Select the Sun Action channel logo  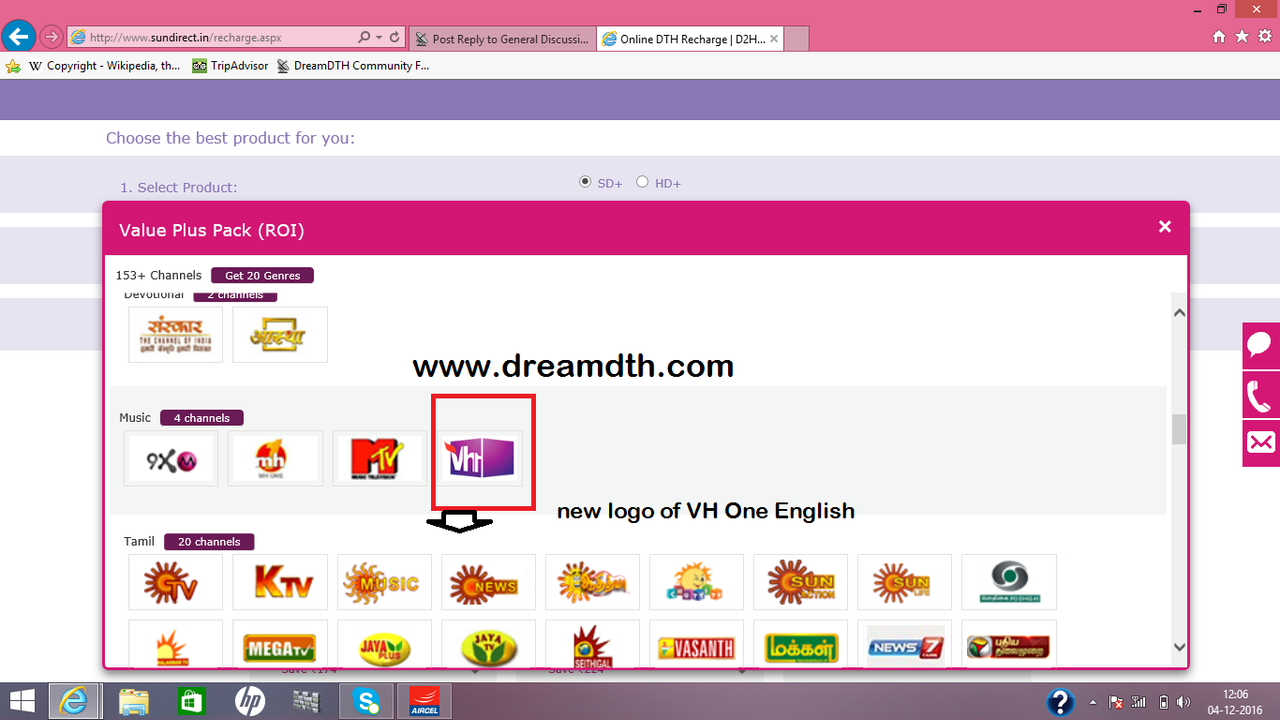pos(800,582)
